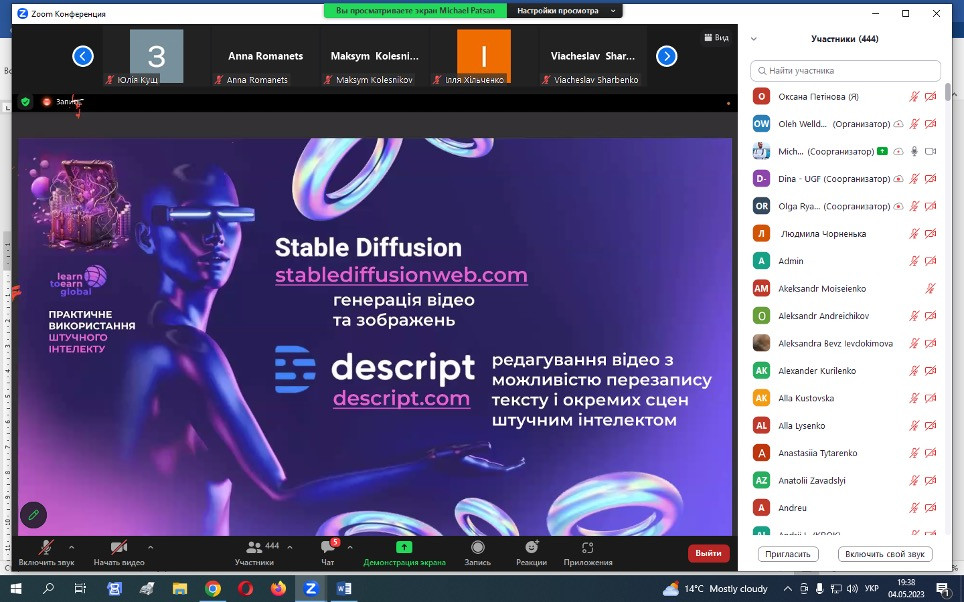Click recording indicator on Dina - UGF row
The image size is (964, 602).
point(898,179)
